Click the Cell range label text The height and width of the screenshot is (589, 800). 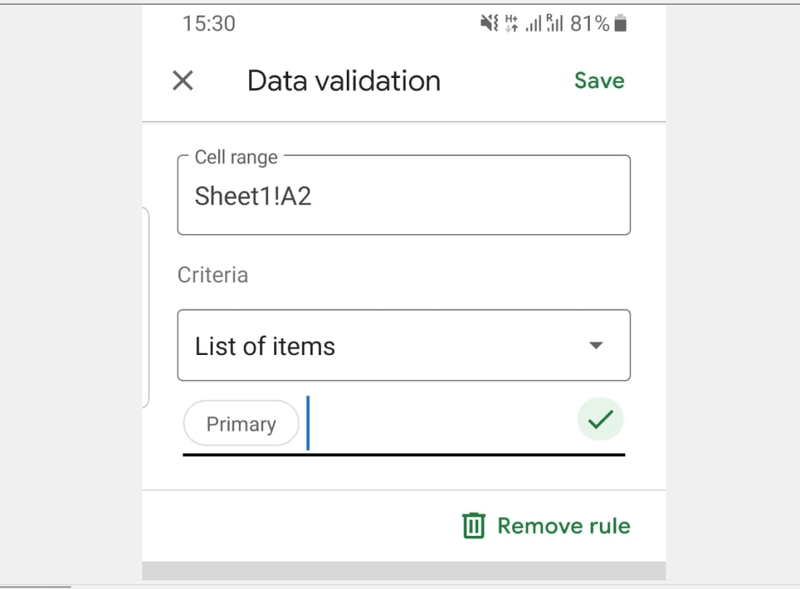coord(236,157)
